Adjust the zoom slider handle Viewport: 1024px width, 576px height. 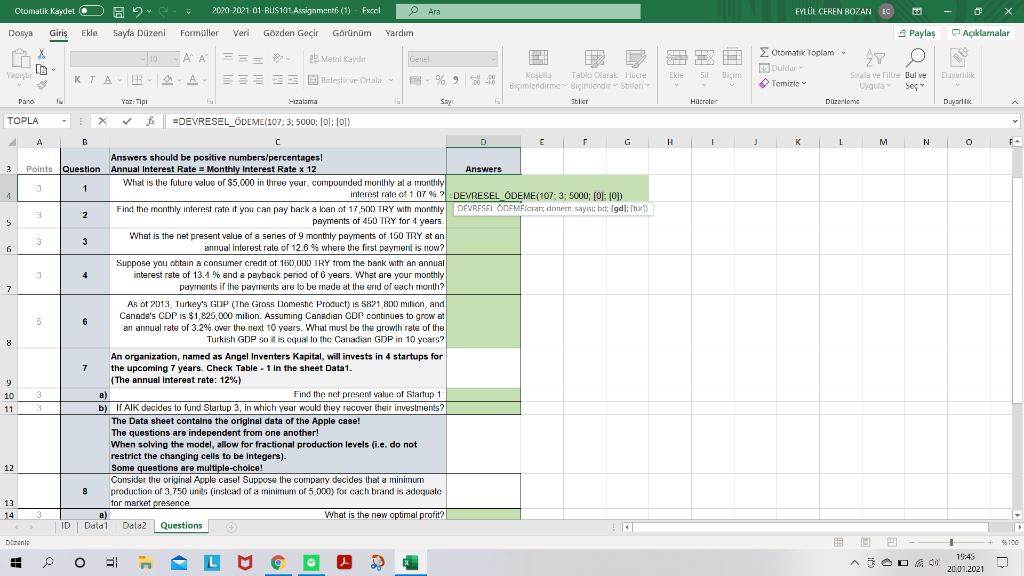(952, 542)
